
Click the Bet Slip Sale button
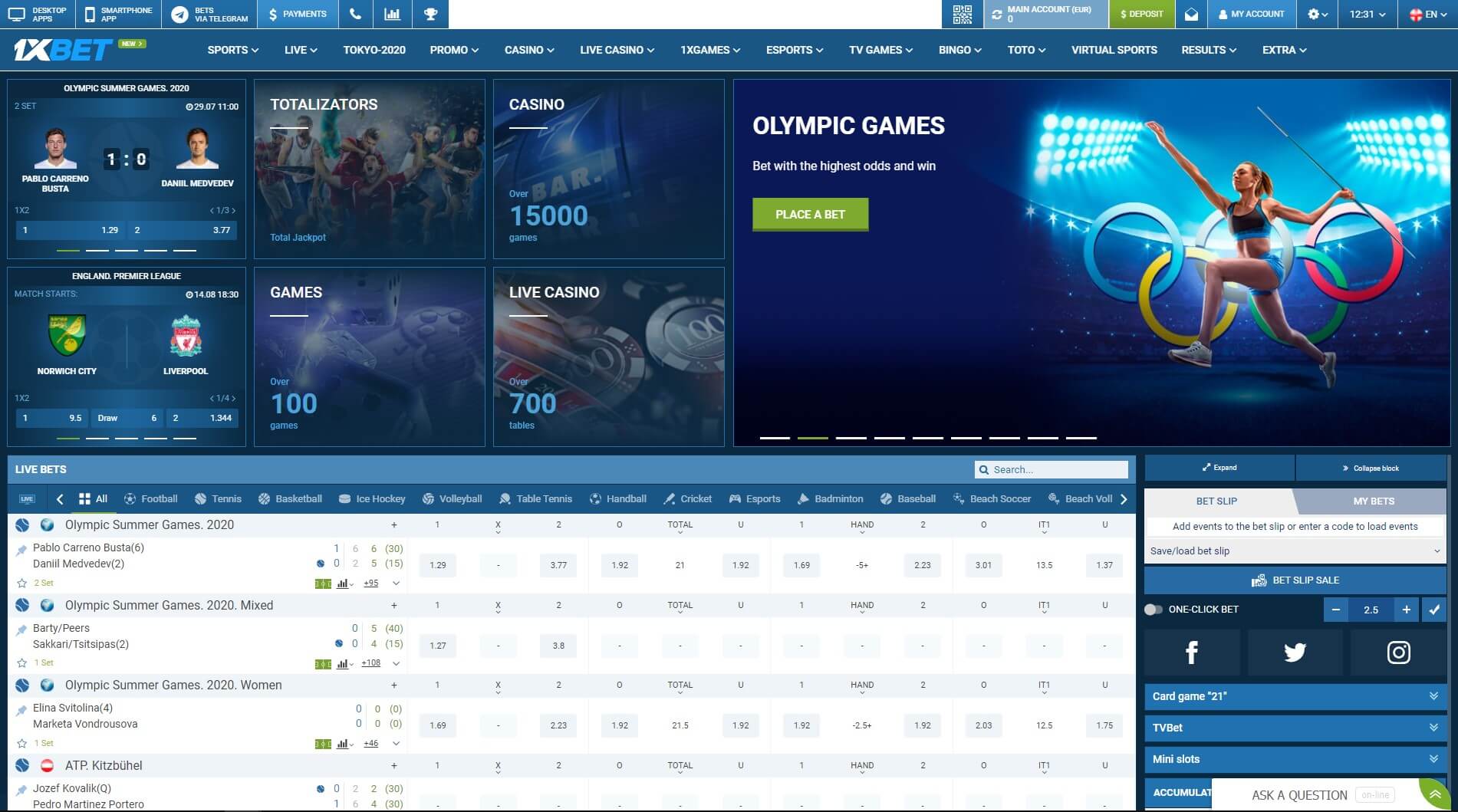pos(1295,580)
